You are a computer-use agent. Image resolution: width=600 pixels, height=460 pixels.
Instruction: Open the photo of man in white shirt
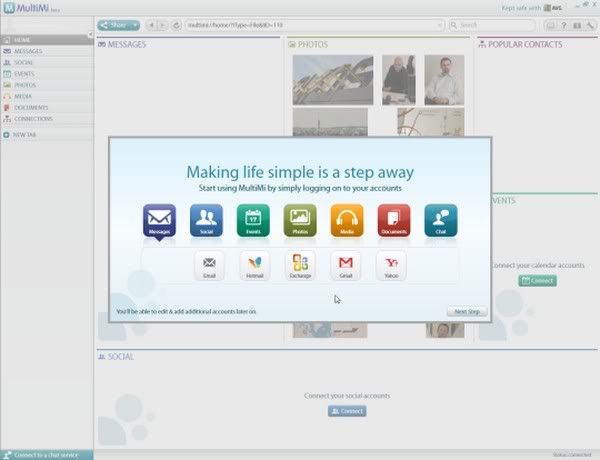[444, 80]
